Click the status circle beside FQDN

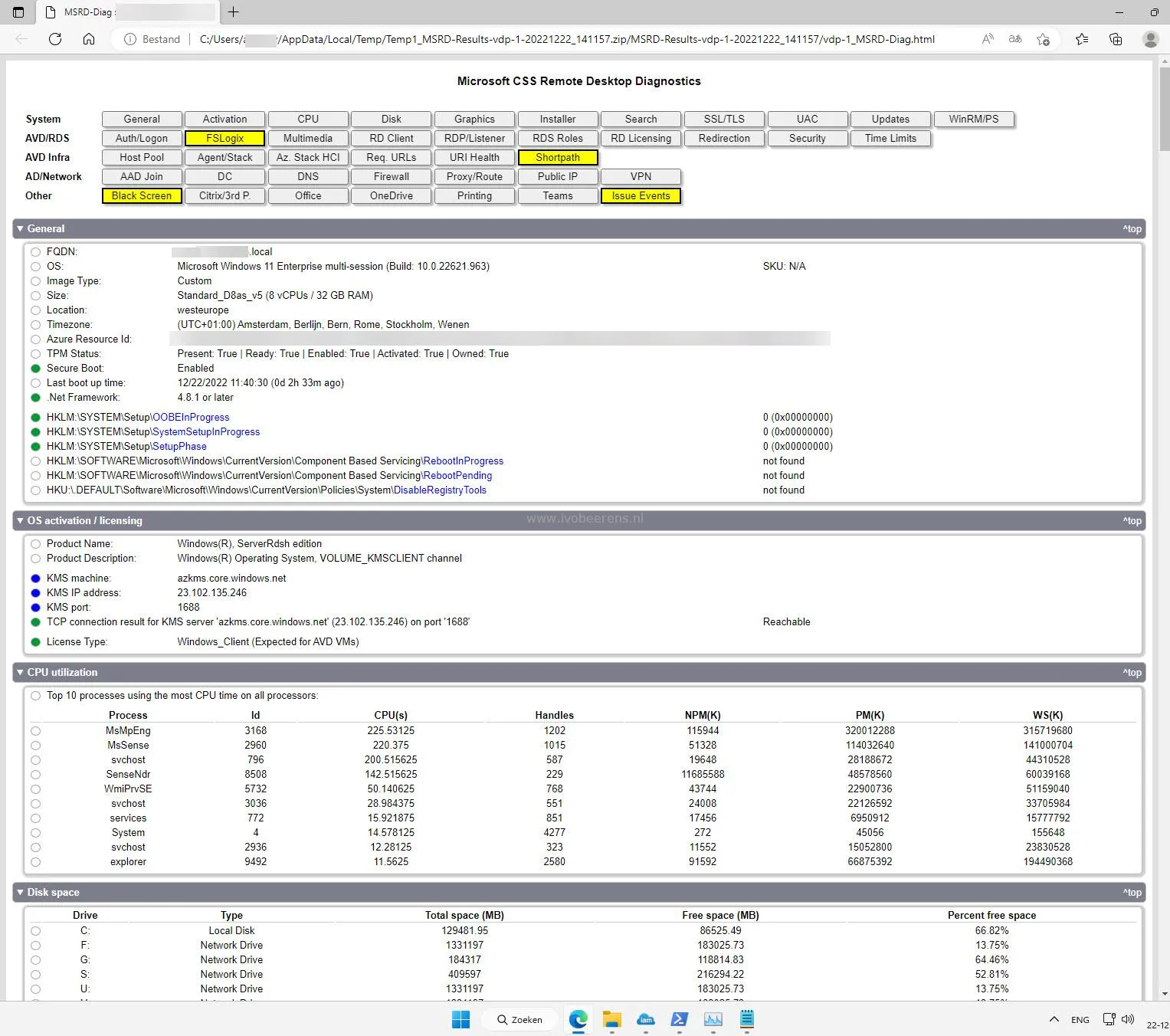click(x=35, y=252)
